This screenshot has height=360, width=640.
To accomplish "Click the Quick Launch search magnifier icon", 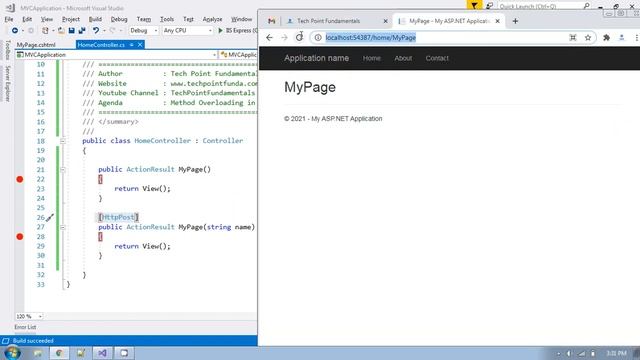I will point(587,6).
